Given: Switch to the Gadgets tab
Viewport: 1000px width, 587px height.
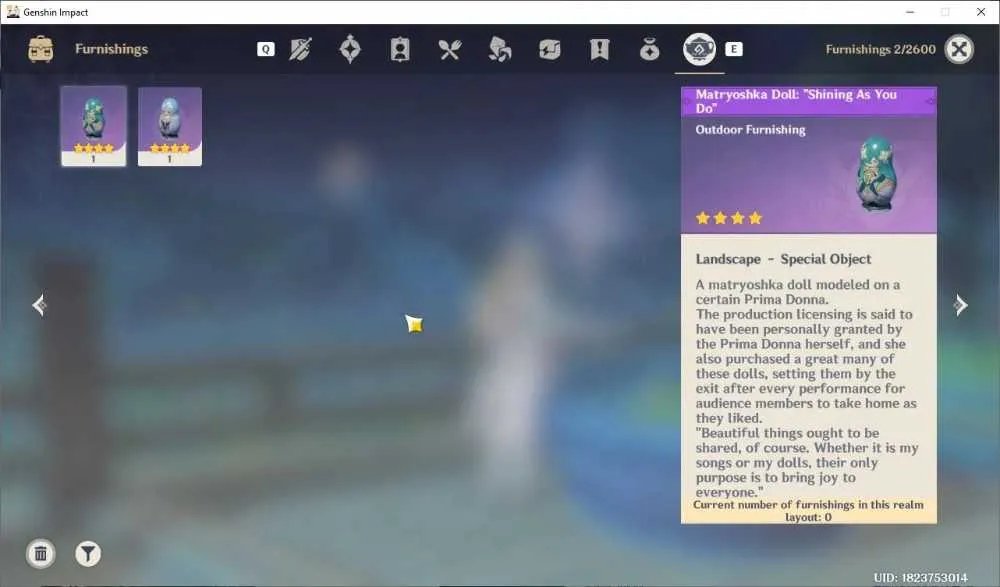Looking at the screenshot, I should (x=550, y=49).
